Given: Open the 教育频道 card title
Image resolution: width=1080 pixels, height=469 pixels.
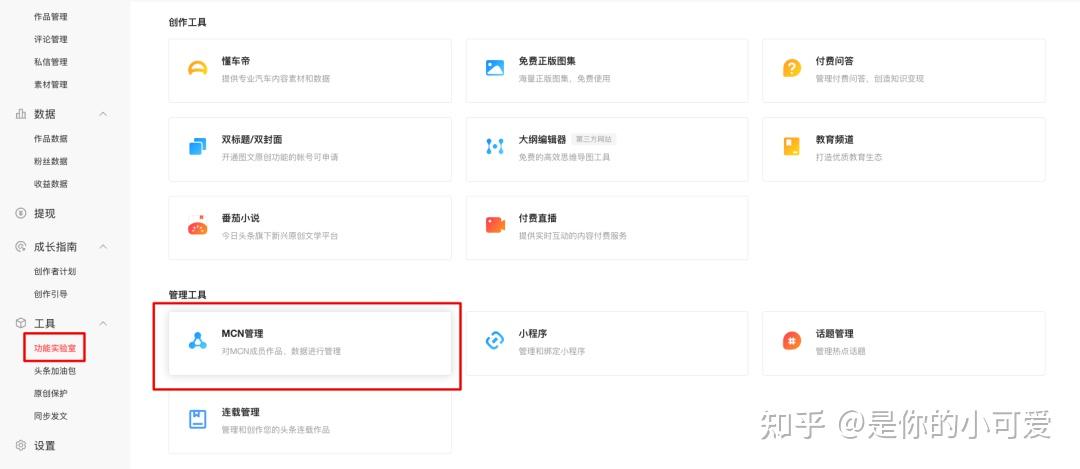Looking at the screenshot, I should point(835,140).
